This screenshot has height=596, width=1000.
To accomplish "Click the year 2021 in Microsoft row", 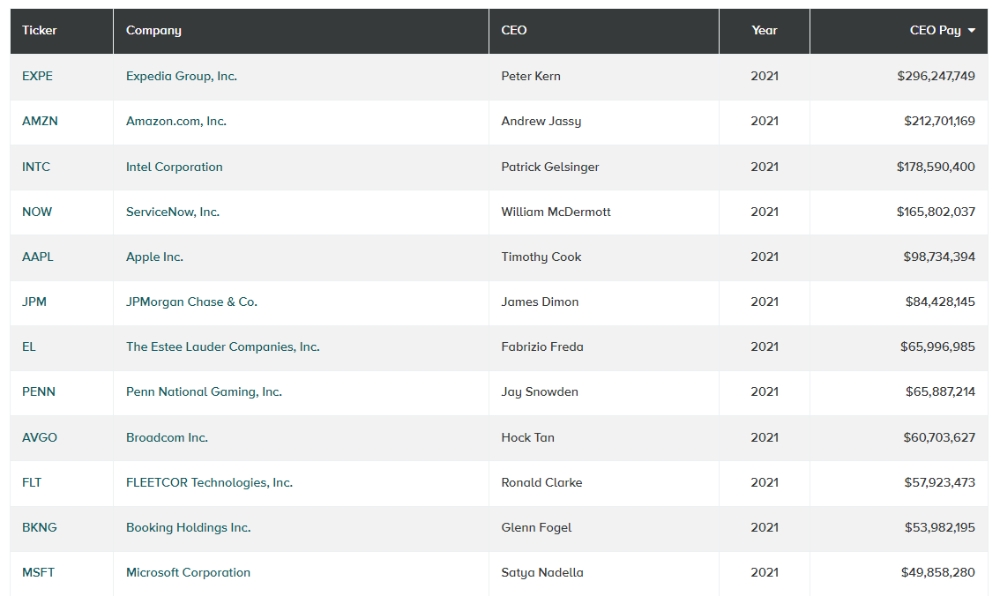I will point(764,572).
